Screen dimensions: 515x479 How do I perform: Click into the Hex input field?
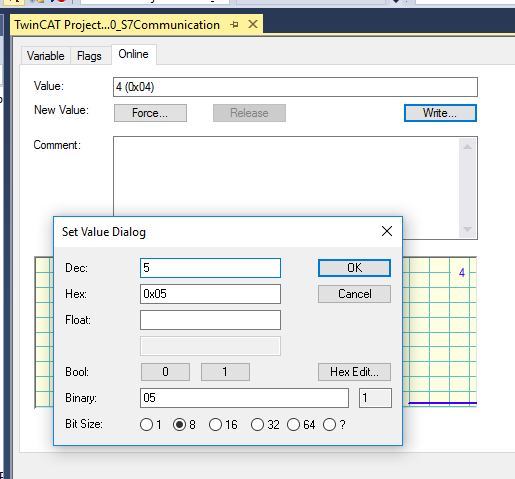pyautogui.click(x=210, y=294)
